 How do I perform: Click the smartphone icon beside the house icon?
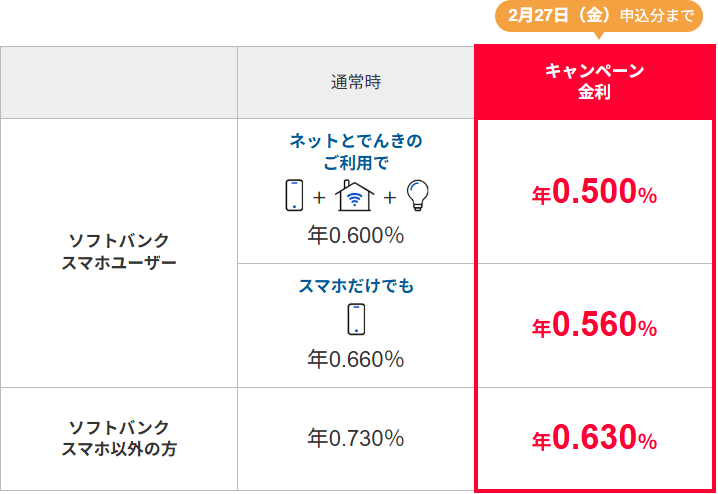tap(293, 196)
